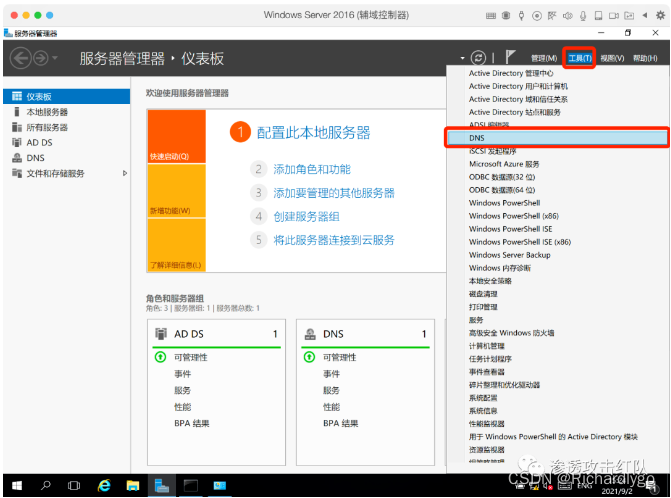671x498 pixels.
Task: Open taskbar search magnifier
Action: click(45, 486)
